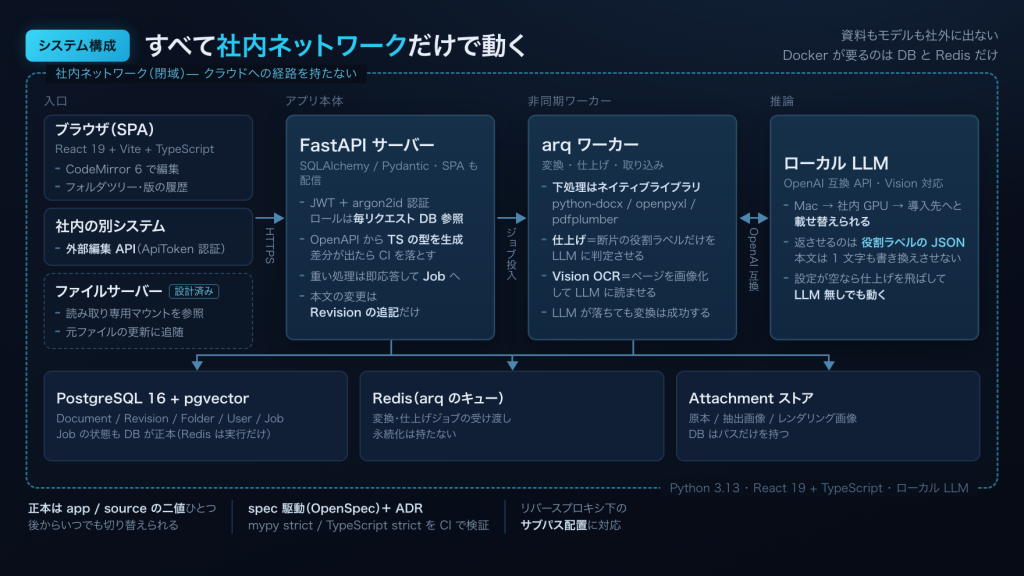Image resolution: width=1024 pixels, height=576 pixels.
Task: Click the 推論 column label
Action: [x=782, y=101]
